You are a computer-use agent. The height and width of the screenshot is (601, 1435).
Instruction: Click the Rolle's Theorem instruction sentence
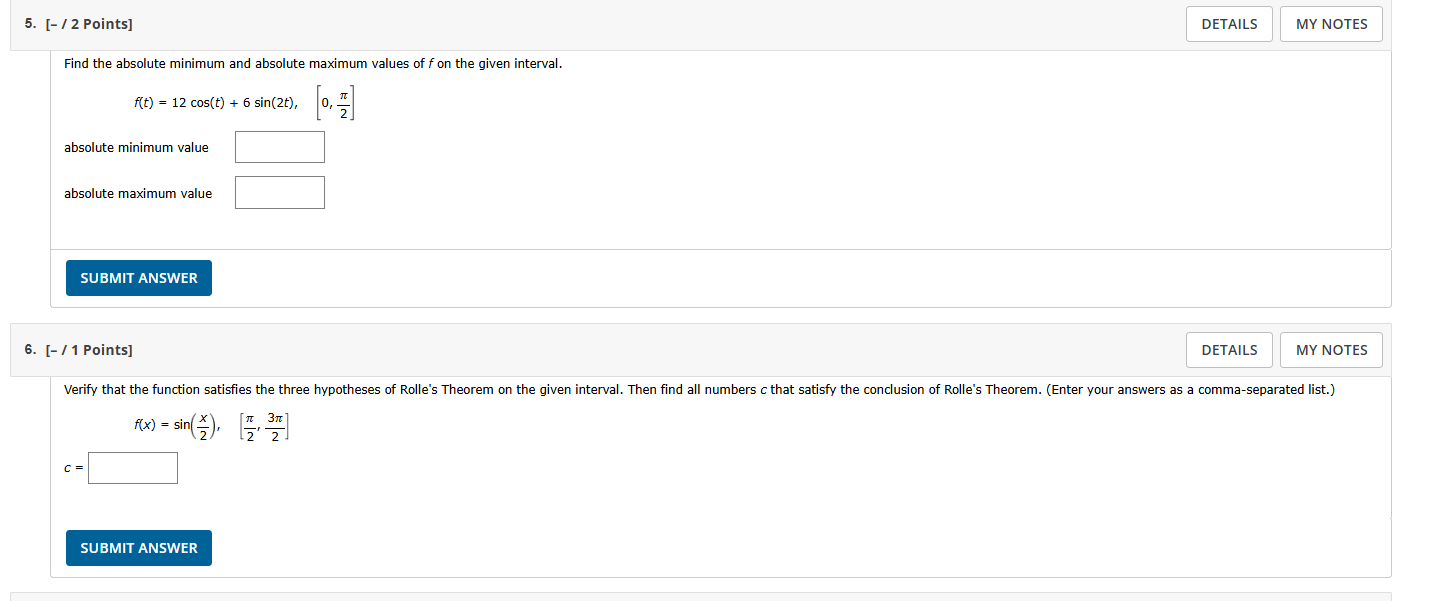[699, 390]
